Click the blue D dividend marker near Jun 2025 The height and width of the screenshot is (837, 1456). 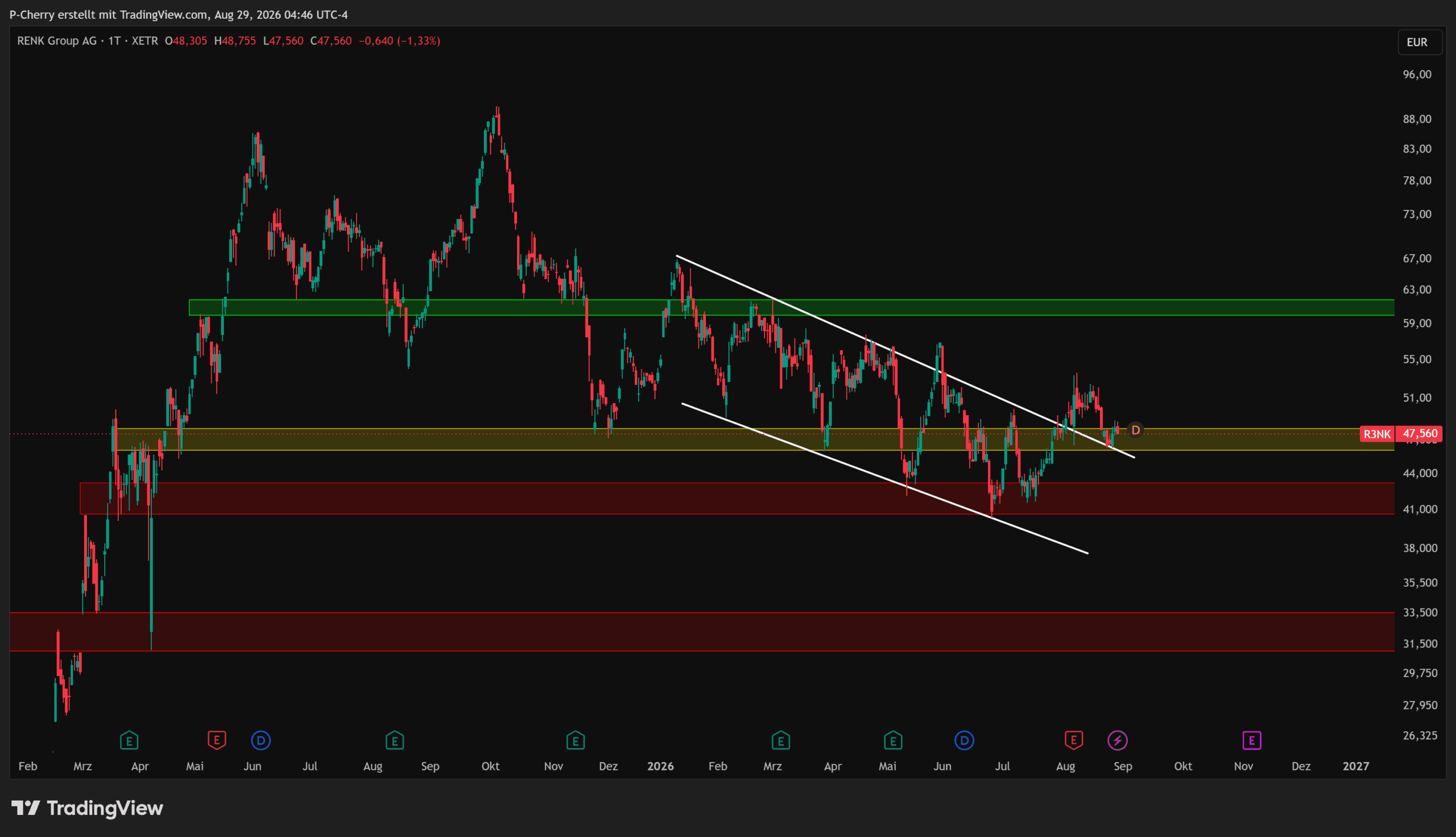point(261,740)
